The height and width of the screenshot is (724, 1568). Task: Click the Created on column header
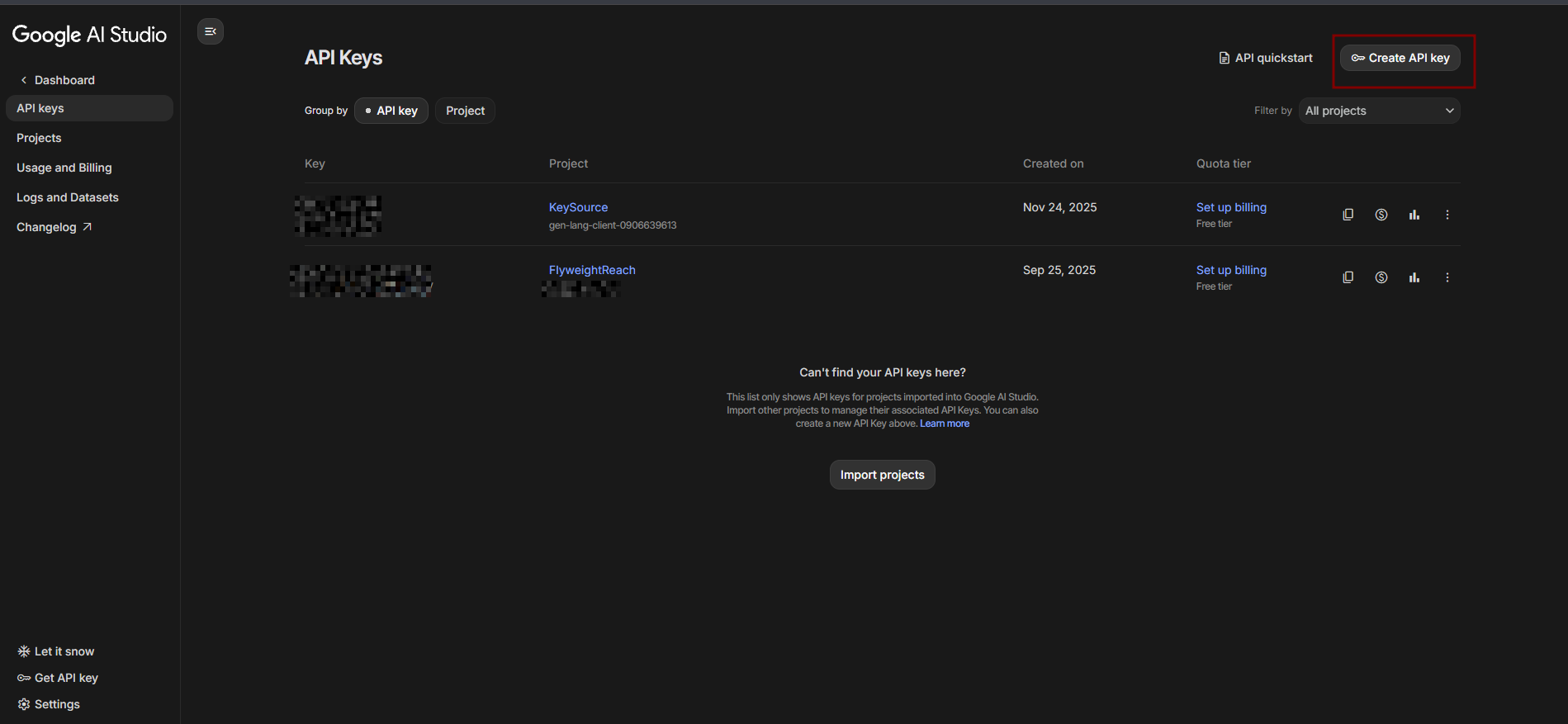[1053, 163]
